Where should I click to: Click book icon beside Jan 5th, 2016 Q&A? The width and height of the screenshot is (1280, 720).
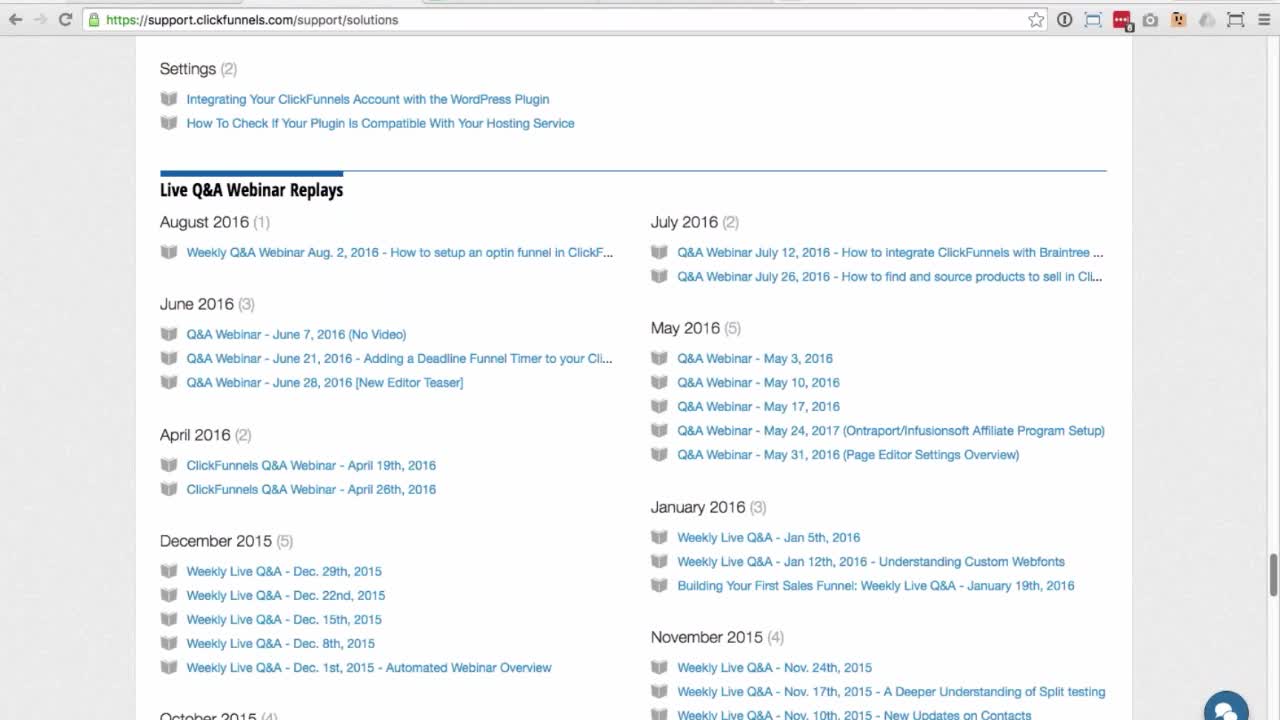tap(660, 537)
